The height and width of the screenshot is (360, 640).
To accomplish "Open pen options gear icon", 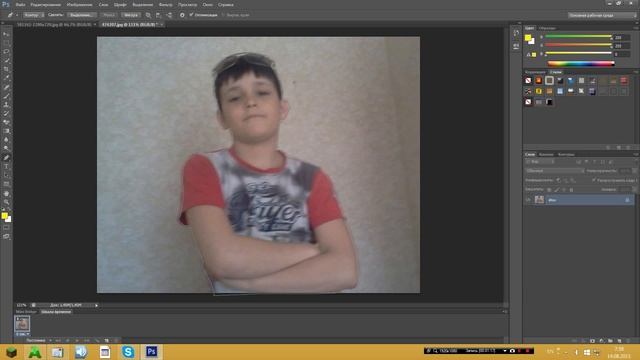I will point(182,15).
